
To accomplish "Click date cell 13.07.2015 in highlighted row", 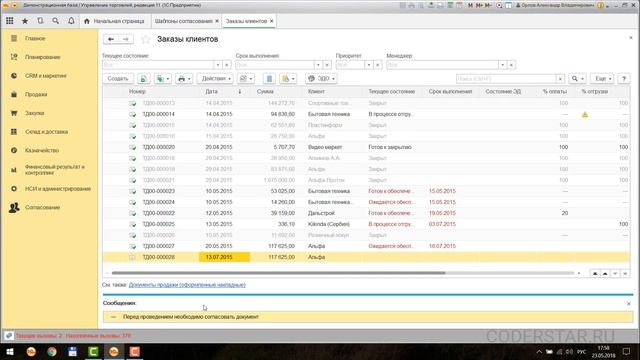I will [224, 257].
